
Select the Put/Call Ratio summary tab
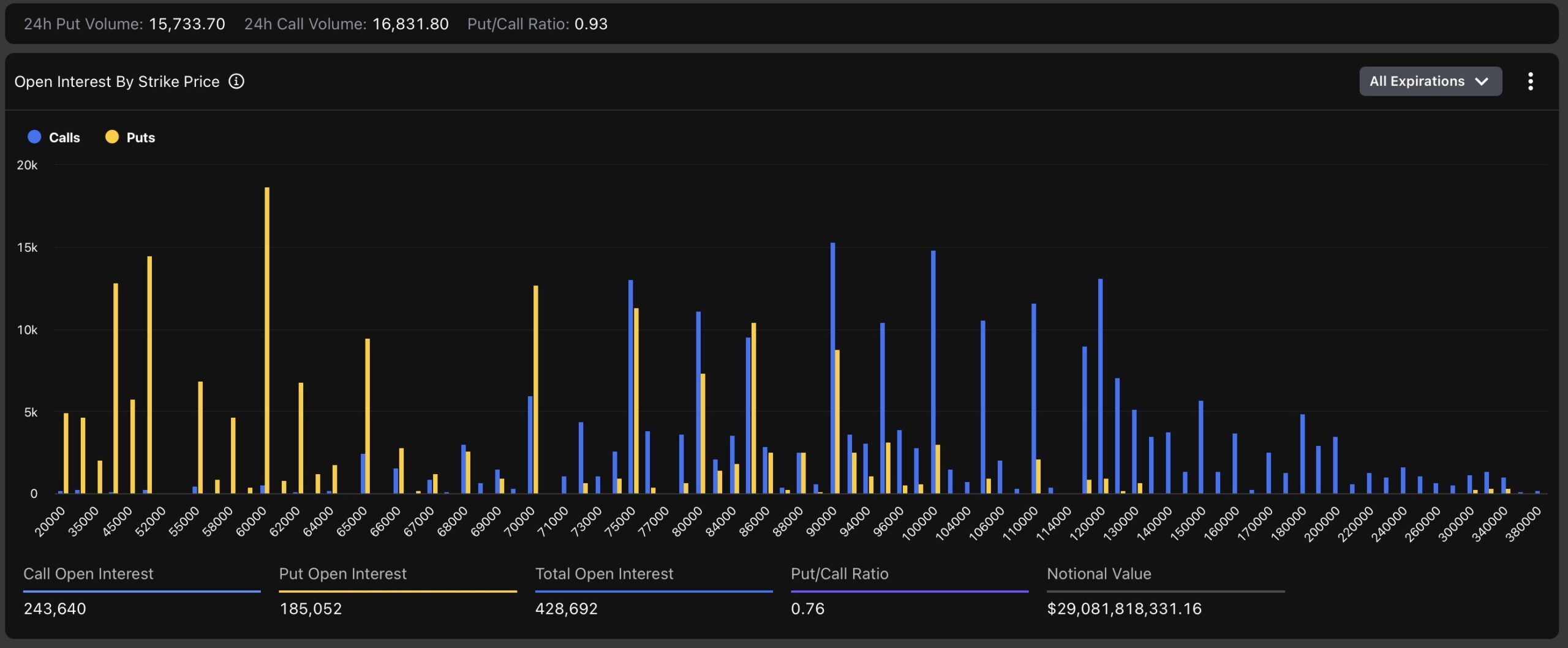840,574
